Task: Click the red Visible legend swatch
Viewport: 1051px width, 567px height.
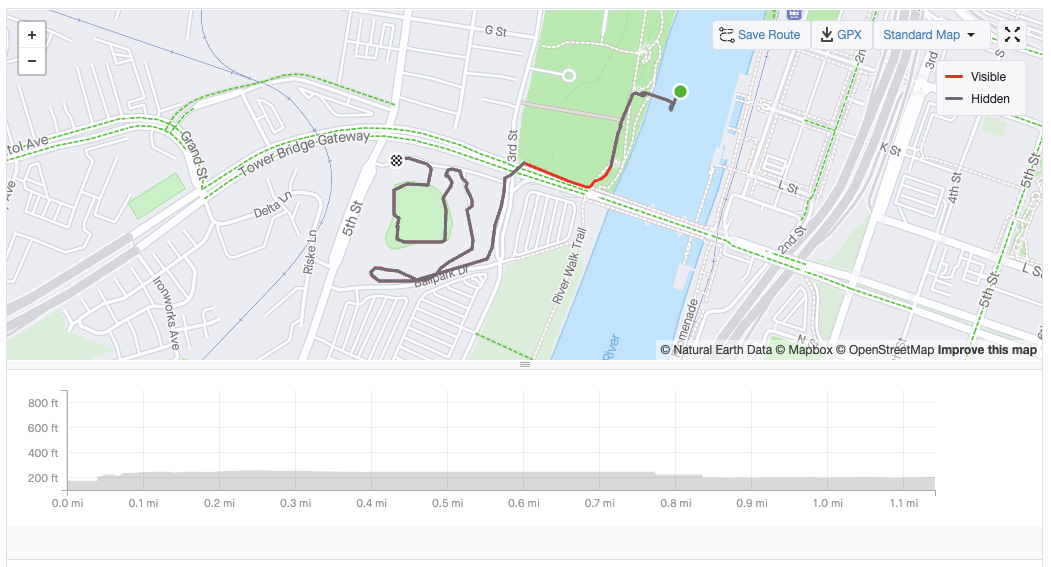Action: click(954, 77)
